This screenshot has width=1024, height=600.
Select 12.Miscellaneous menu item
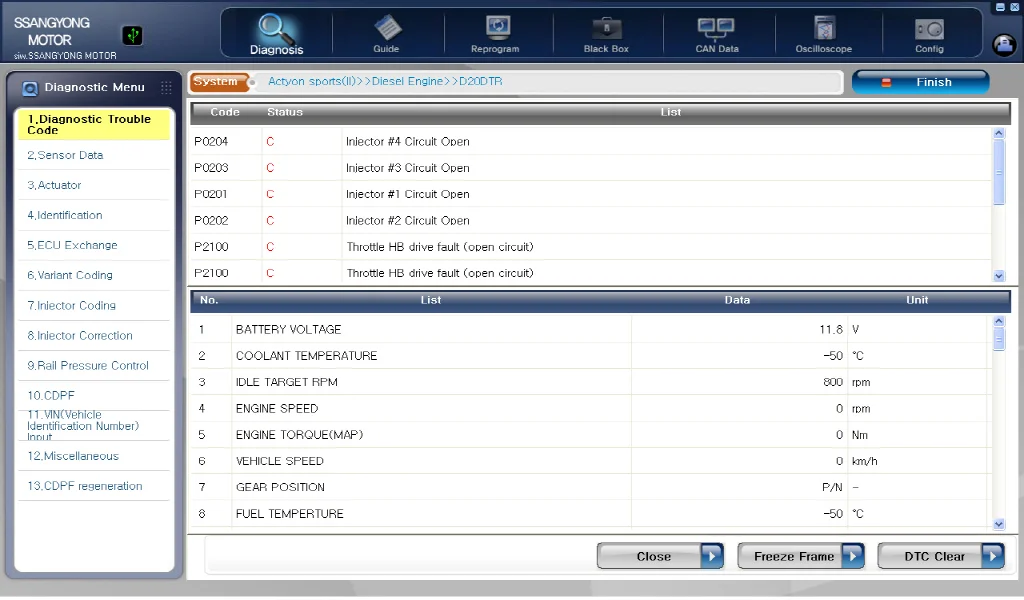coord(94,456)
